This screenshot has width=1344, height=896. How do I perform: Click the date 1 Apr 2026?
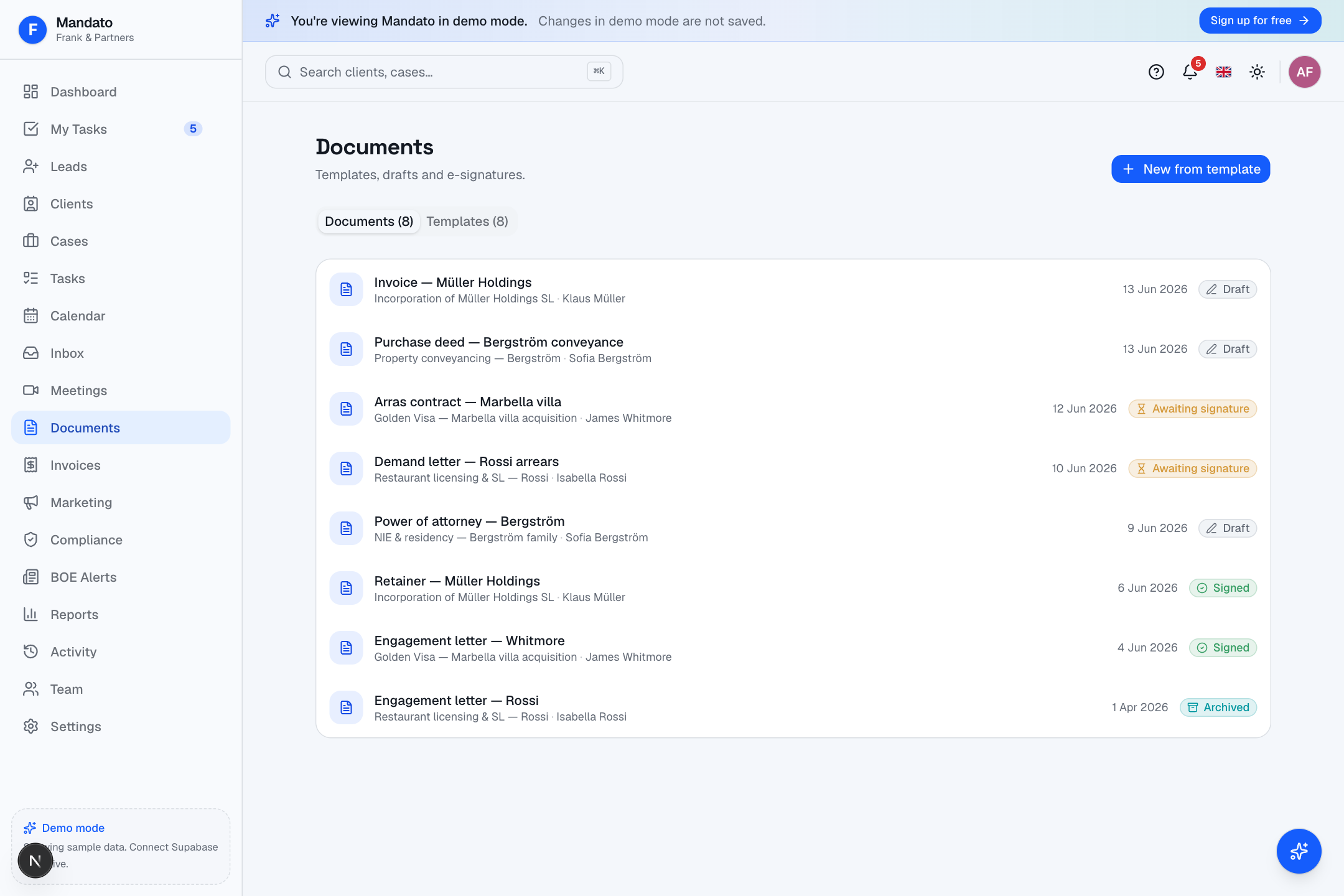1140,707
